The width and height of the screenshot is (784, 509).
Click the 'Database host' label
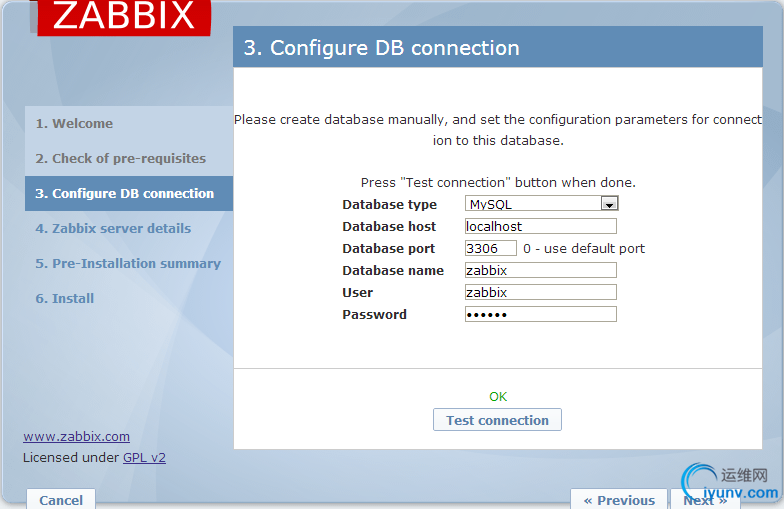click(x=389, y=226)
